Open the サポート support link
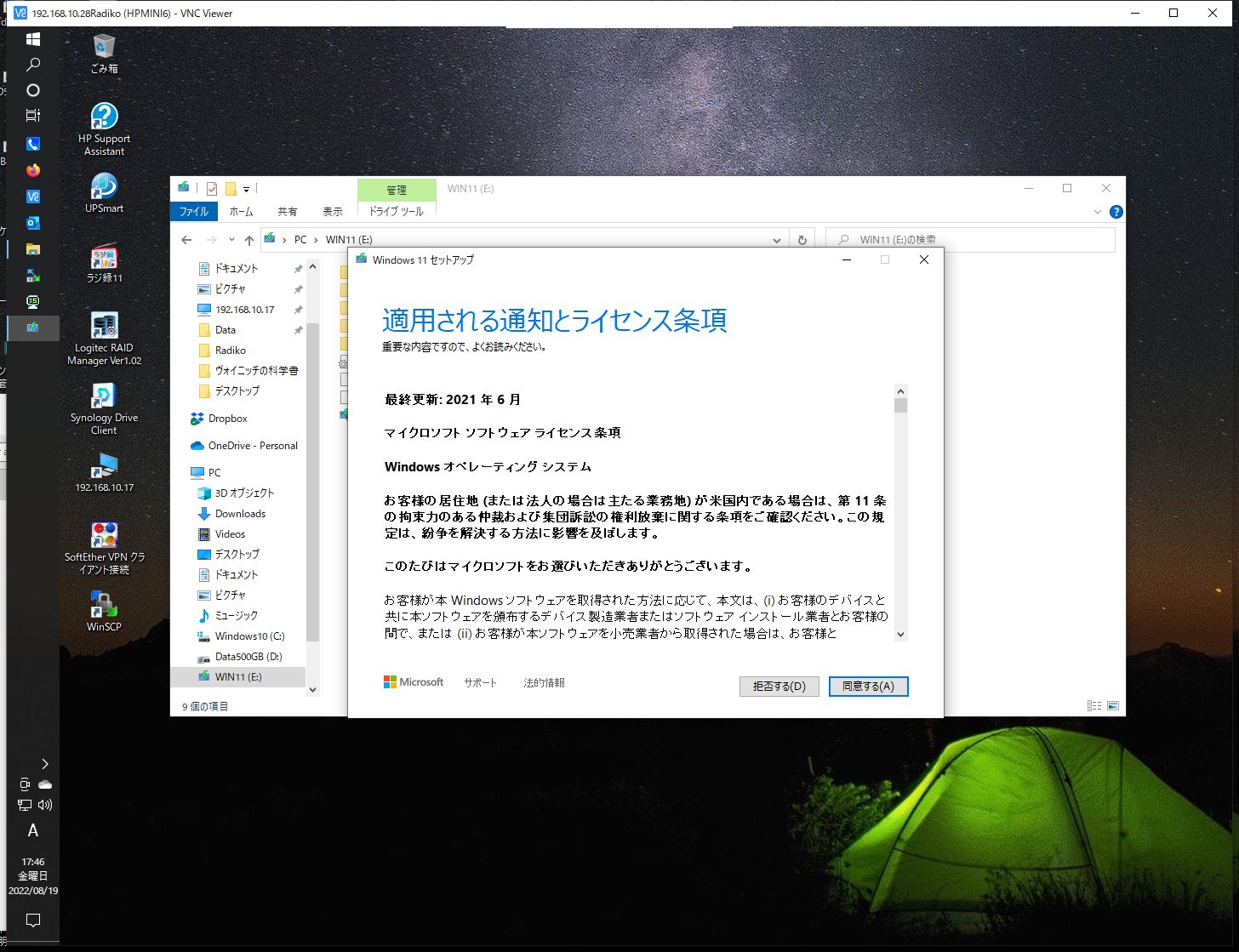This screenshot has width=1239, height=952. point(480,683)
